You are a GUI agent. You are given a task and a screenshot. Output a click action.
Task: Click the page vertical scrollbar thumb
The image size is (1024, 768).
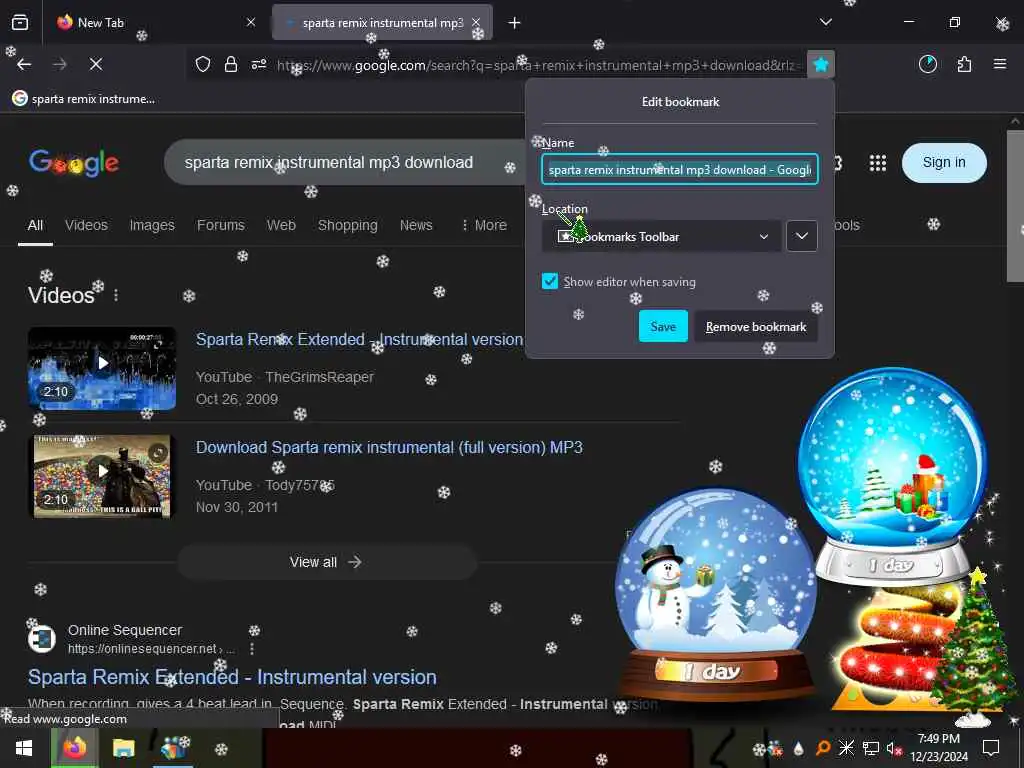[1015, 206]
